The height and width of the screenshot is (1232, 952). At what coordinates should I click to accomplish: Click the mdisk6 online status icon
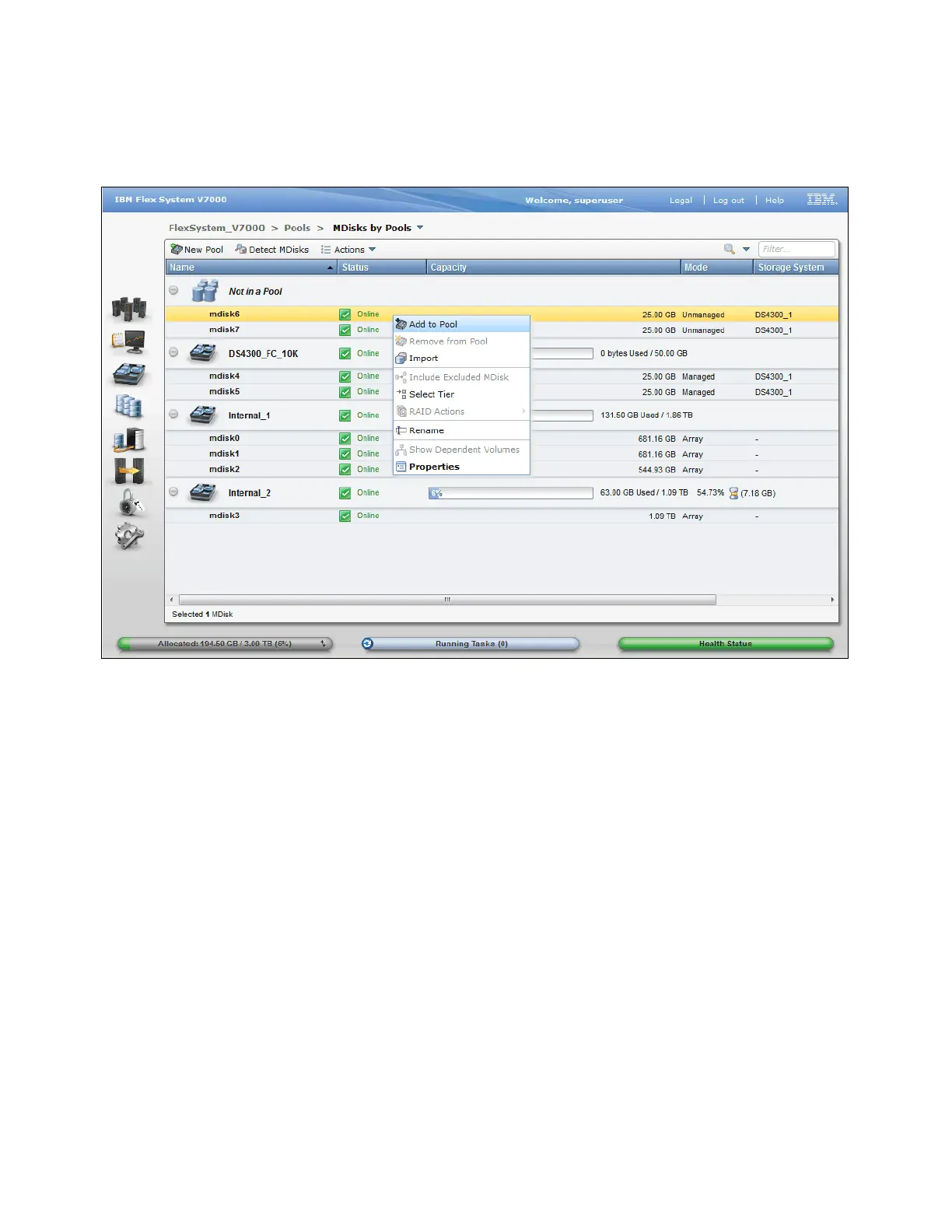[x=345, y=314]
